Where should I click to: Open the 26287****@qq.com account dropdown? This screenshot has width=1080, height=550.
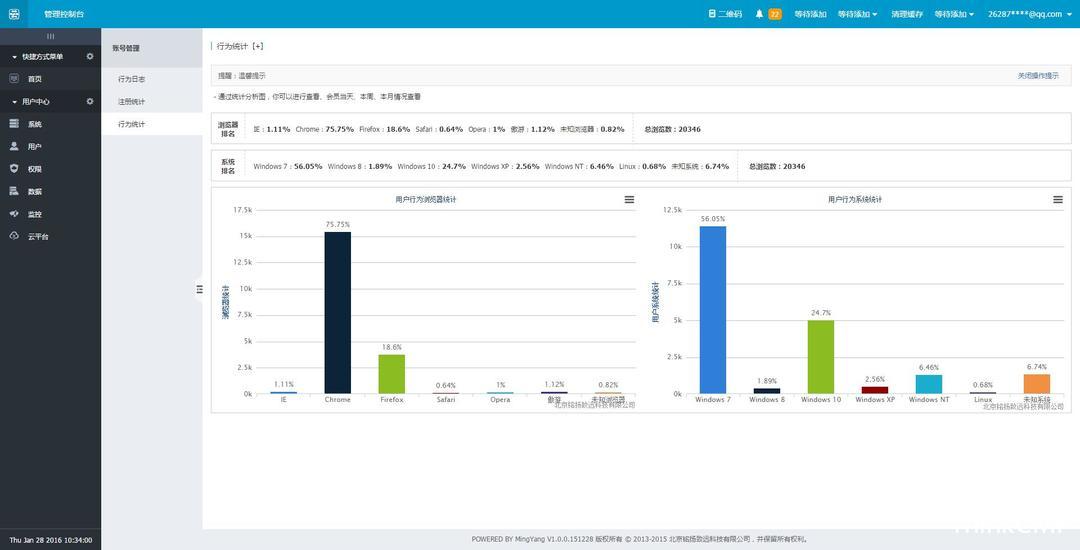[x=1029, y=14]
